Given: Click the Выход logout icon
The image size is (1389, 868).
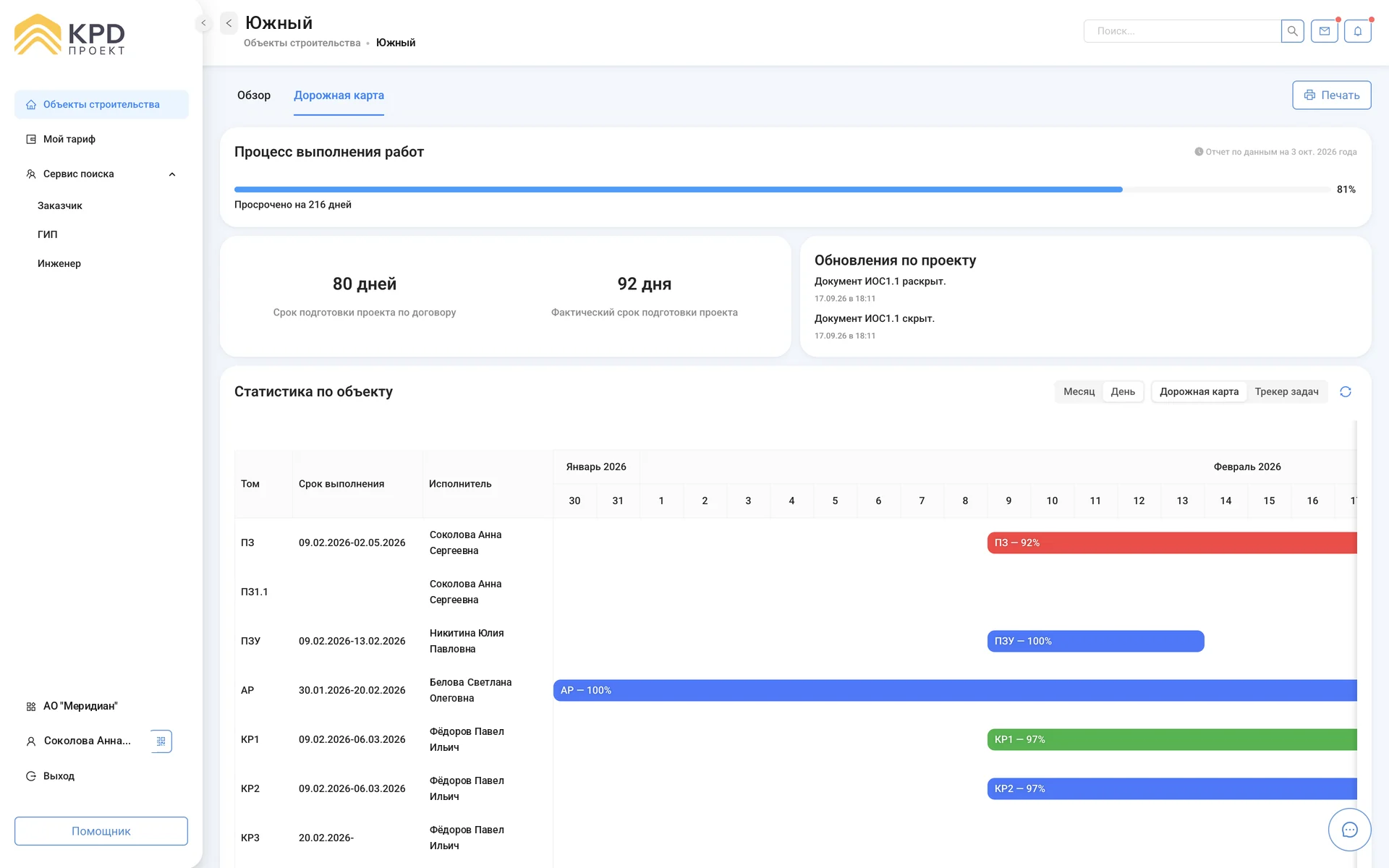Looking at the screenshot, I should click(x=31, y=776).
